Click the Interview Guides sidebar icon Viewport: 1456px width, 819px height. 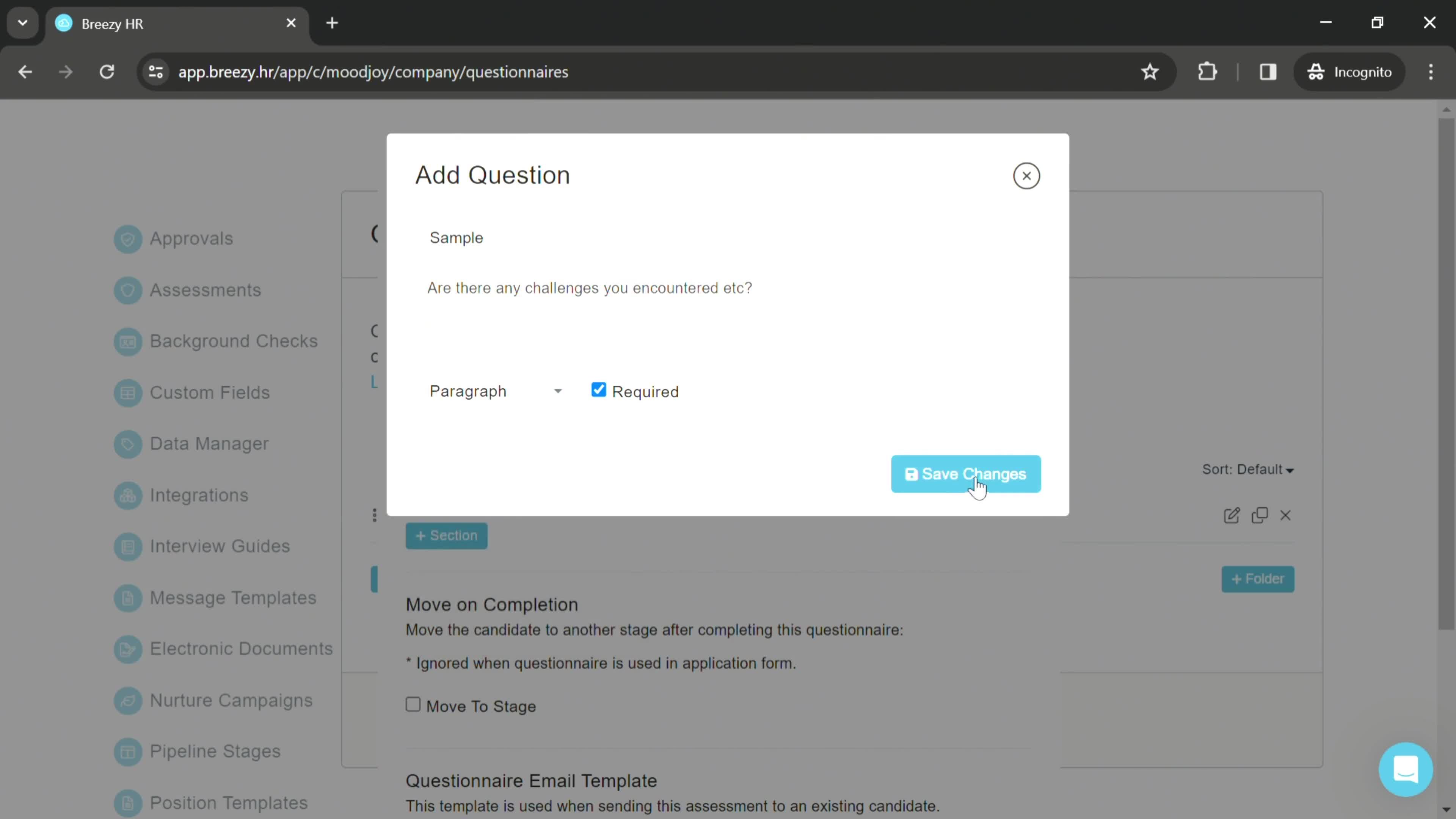click(x=127, y=546)
